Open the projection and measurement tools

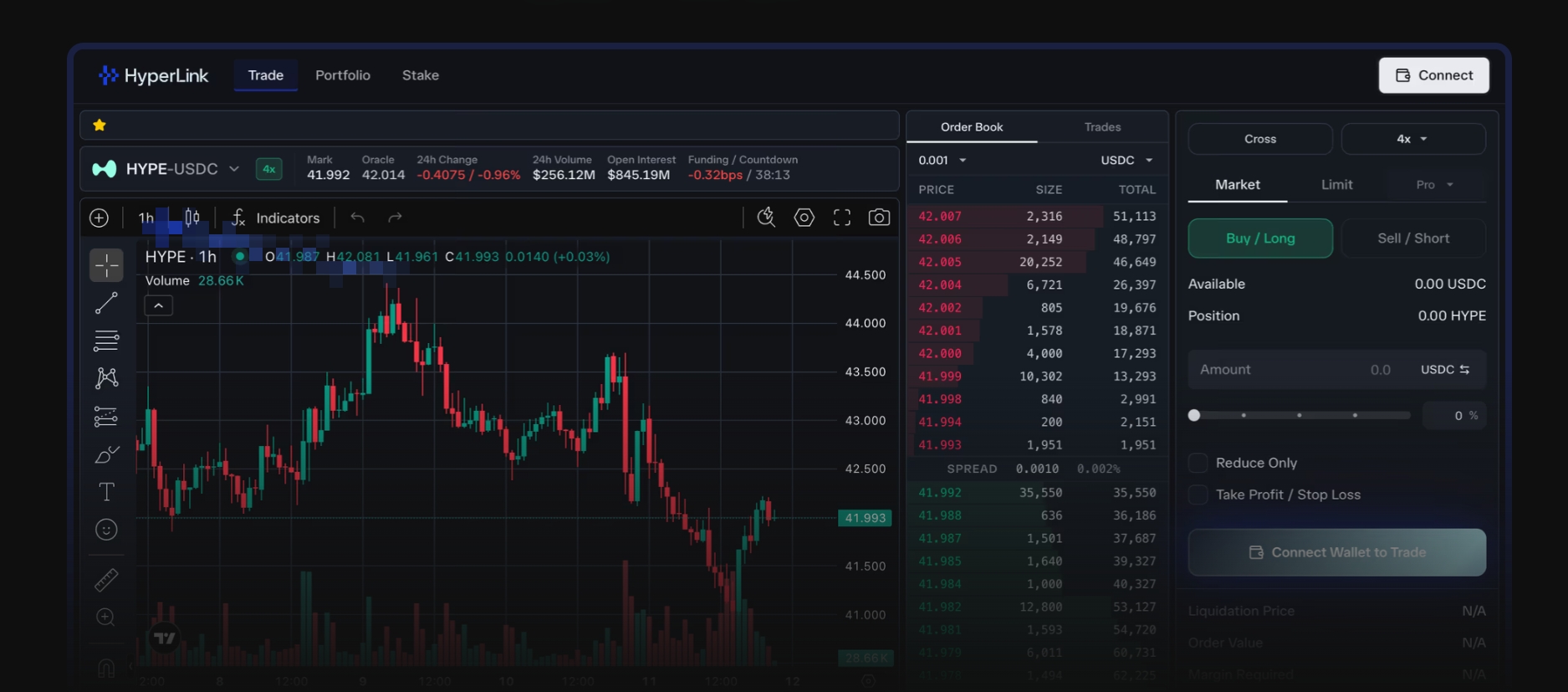click(x=106, y=416)
